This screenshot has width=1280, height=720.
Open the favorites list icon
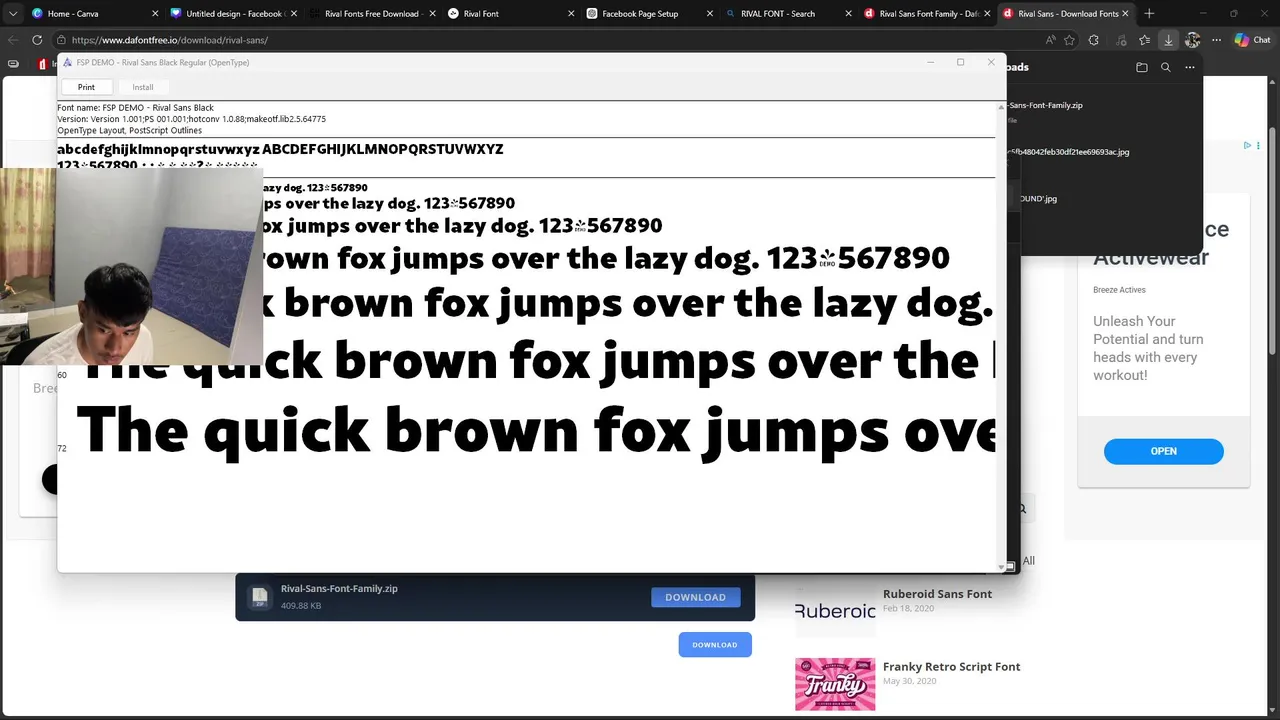1144,40
